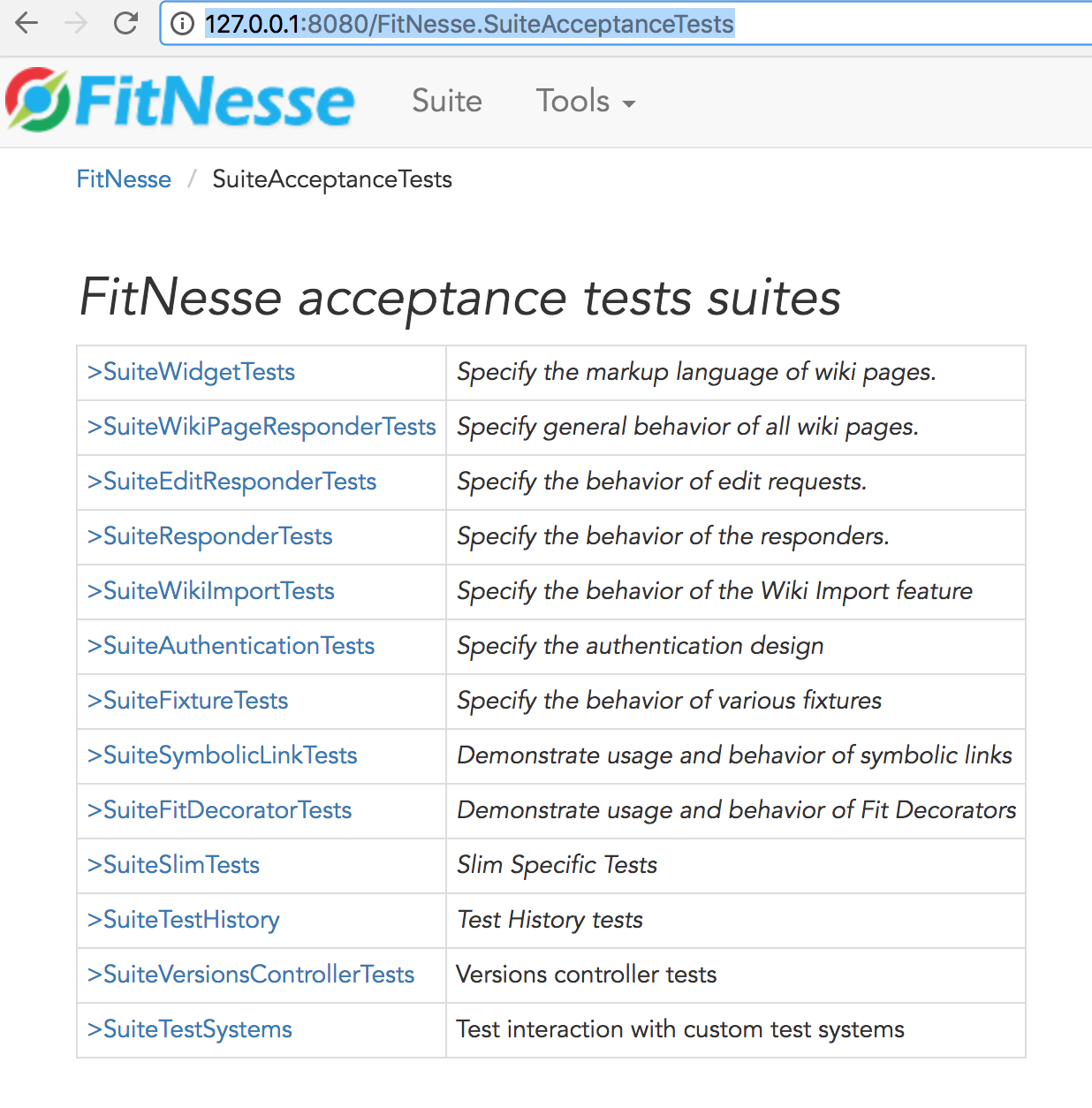Viewport: 1092px width, 1108px height.
Task: Open the SuiteAuthenticationTests link
Action: point(231,646)
